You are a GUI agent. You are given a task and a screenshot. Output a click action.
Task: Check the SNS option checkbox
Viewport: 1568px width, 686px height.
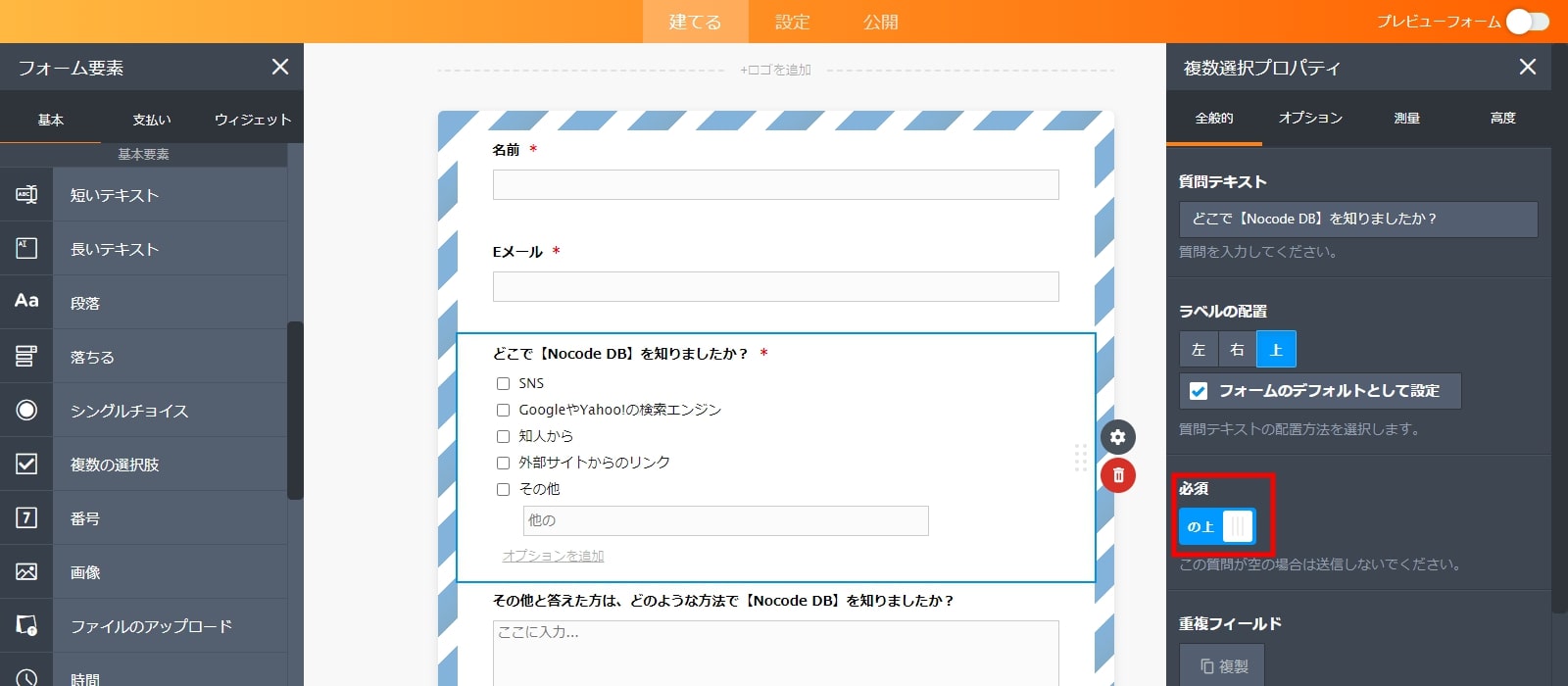pyautogui.click(x=503, y=384)
